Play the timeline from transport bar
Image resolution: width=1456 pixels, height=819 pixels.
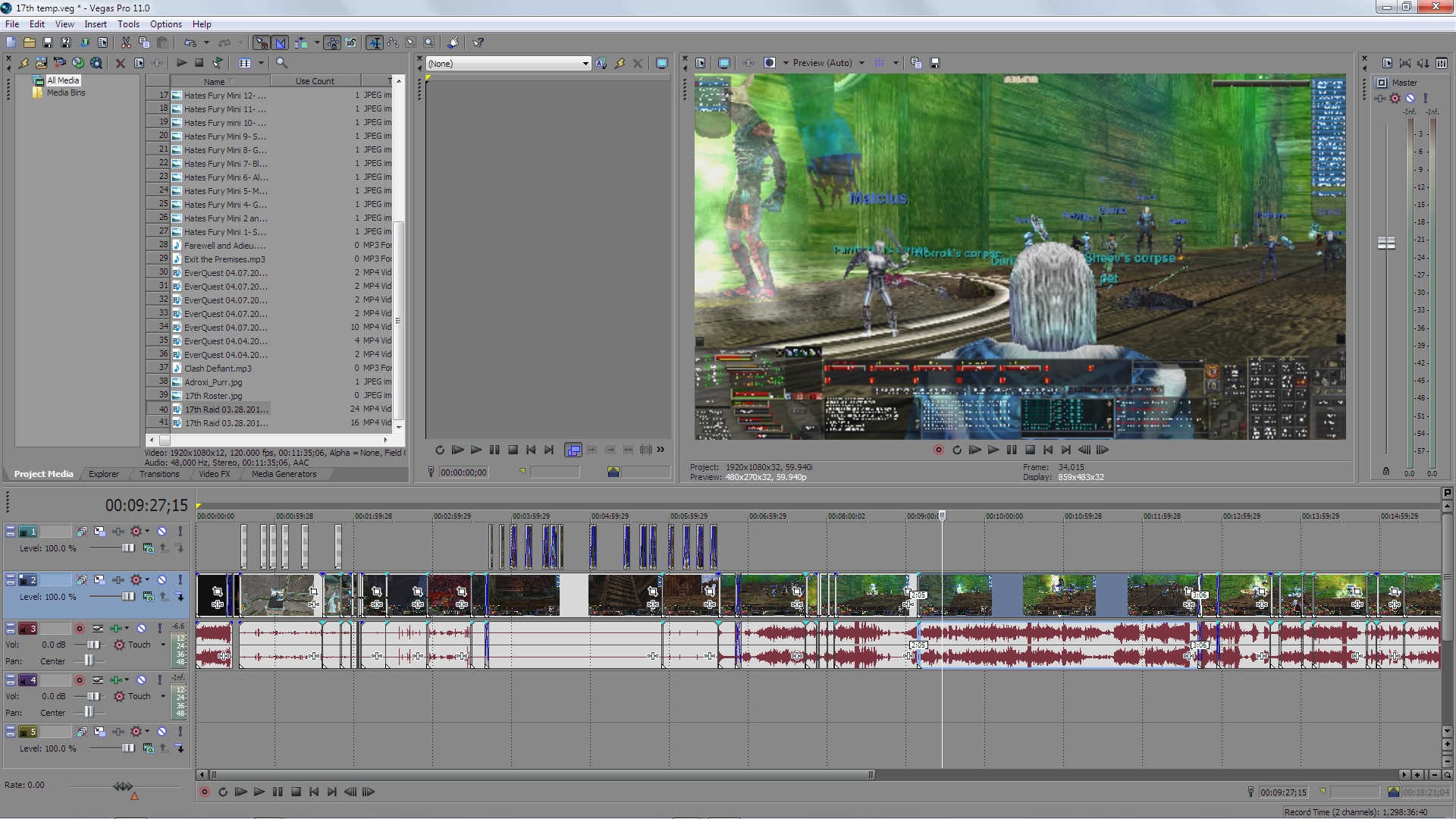click(259, 792)
